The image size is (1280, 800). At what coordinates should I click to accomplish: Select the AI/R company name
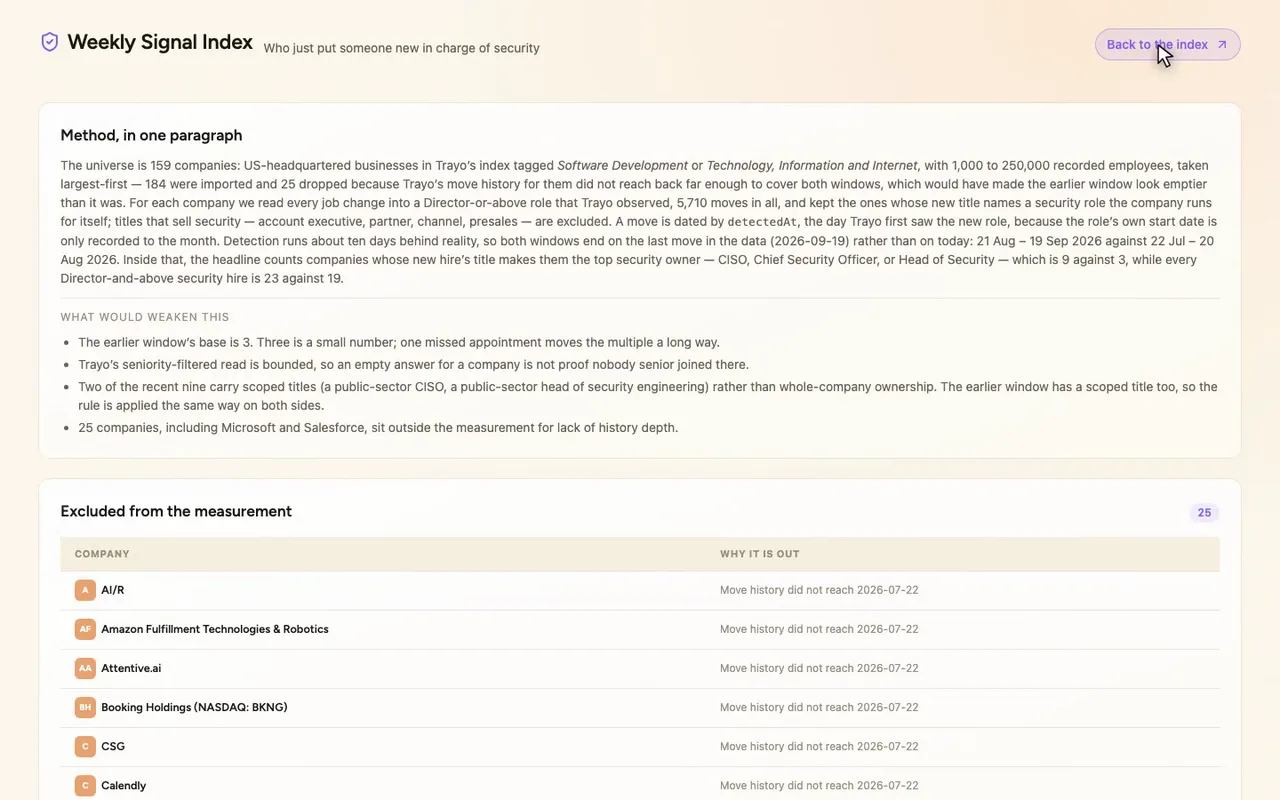[x=113, y=590]
